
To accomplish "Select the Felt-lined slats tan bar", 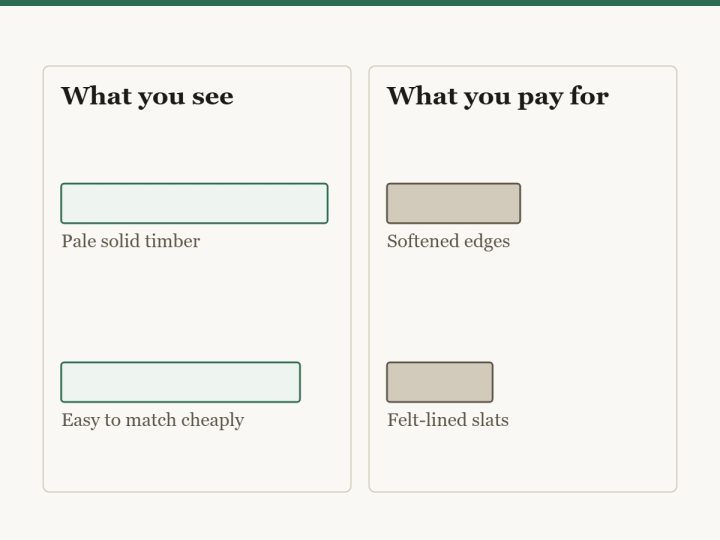I will [440, 382].
